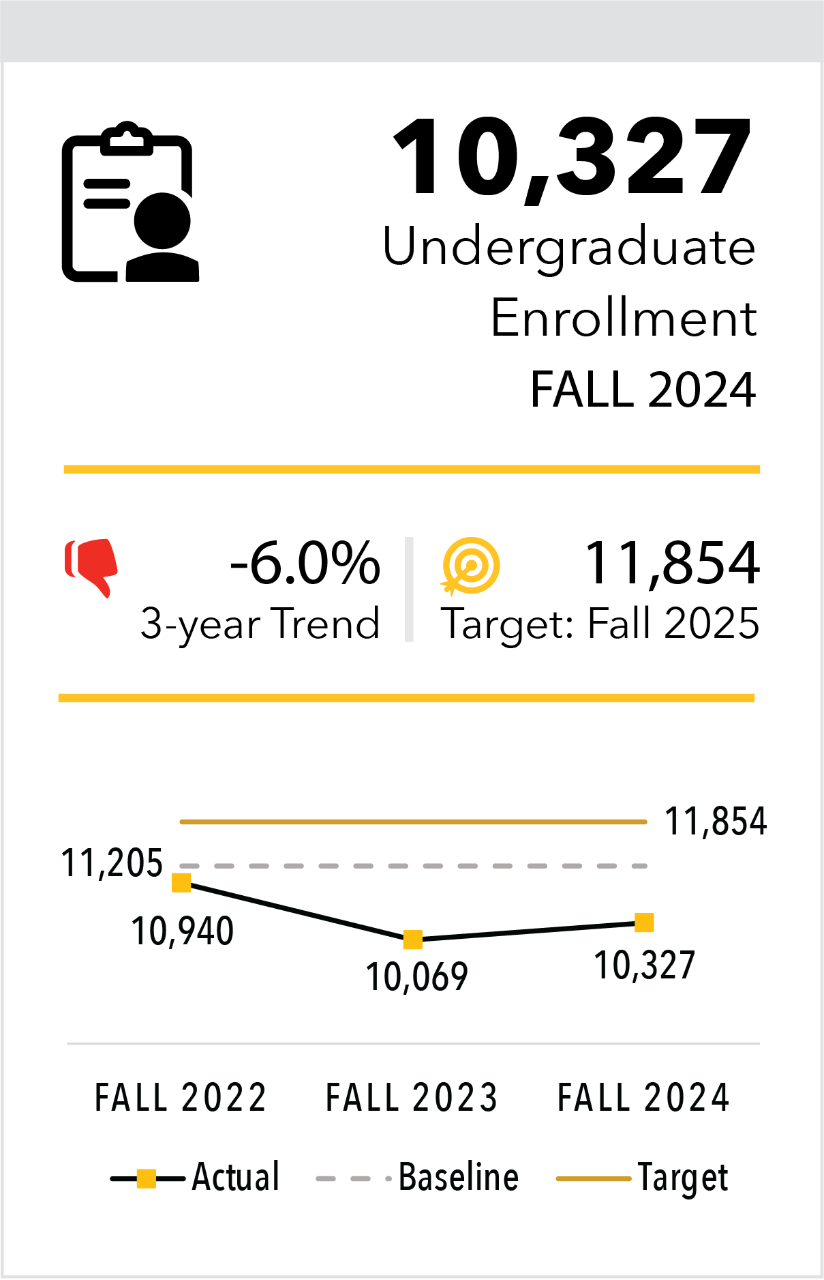
Task: Click the golden target line in chart
Action: 414,822
